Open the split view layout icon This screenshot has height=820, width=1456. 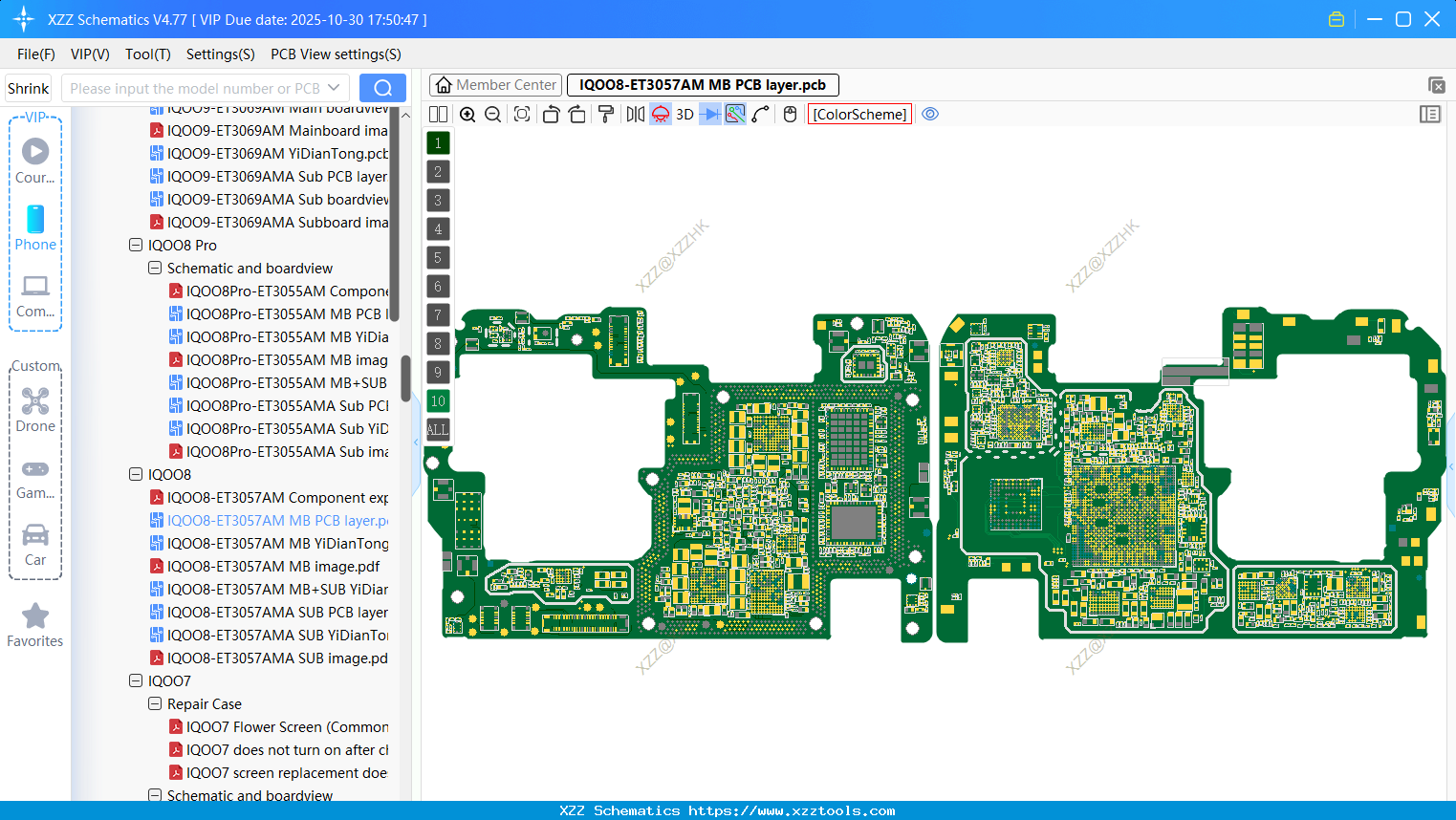coord(438,114)
